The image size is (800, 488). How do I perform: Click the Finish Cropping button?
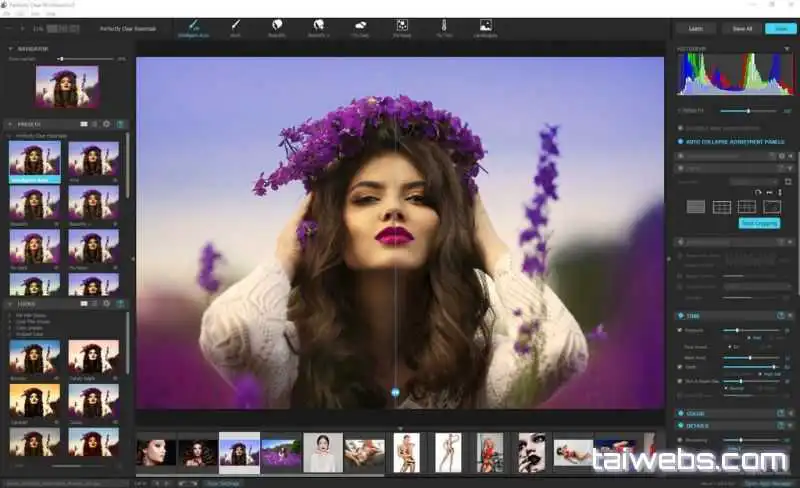pyautogui.click(x=758, y=223)
